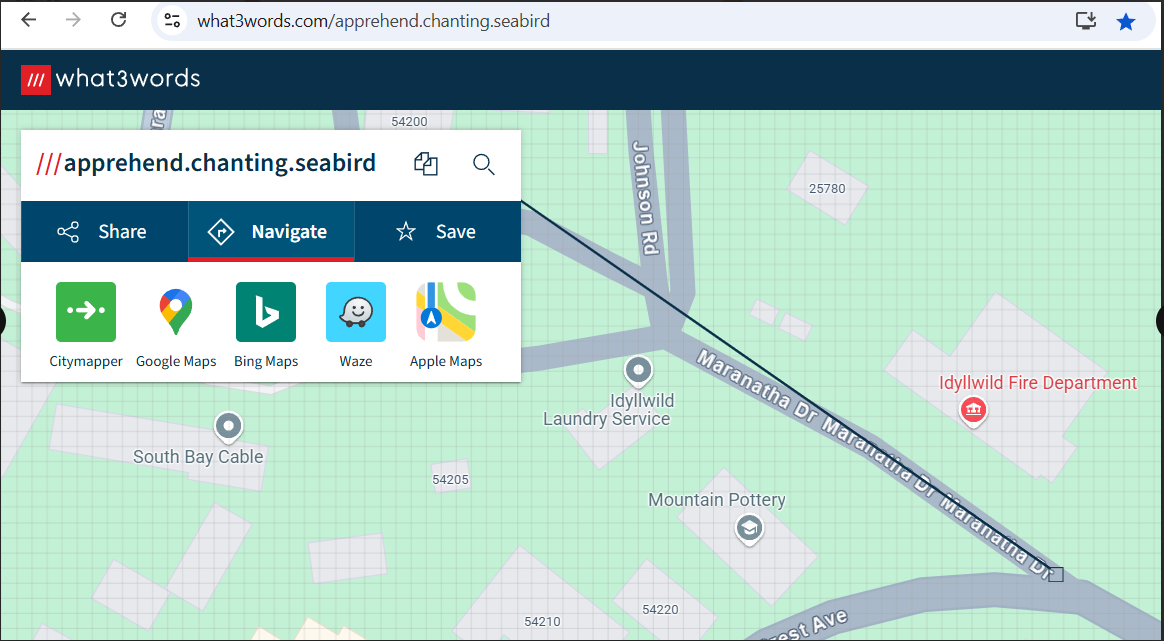Install app icon in address bar
This screenshot has height=641, width=1164.
click(x=1086, y=21)
